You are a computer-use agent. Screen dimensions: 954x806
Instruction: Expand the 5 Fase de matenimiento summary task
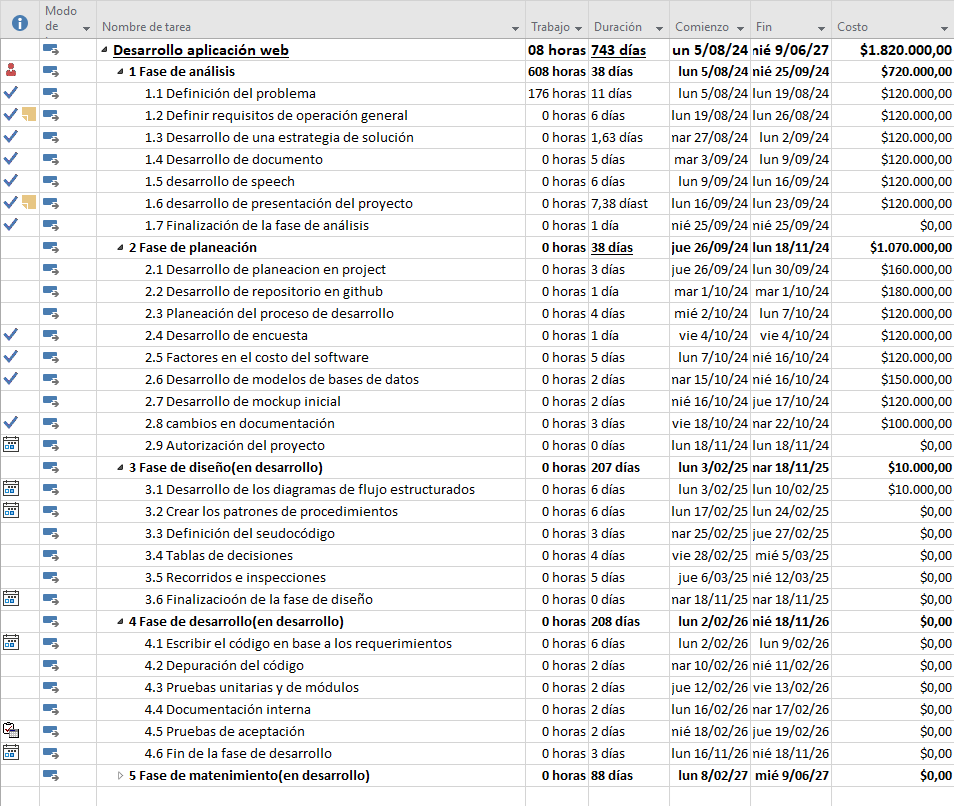pyautogui.click(x=120, y=775)
